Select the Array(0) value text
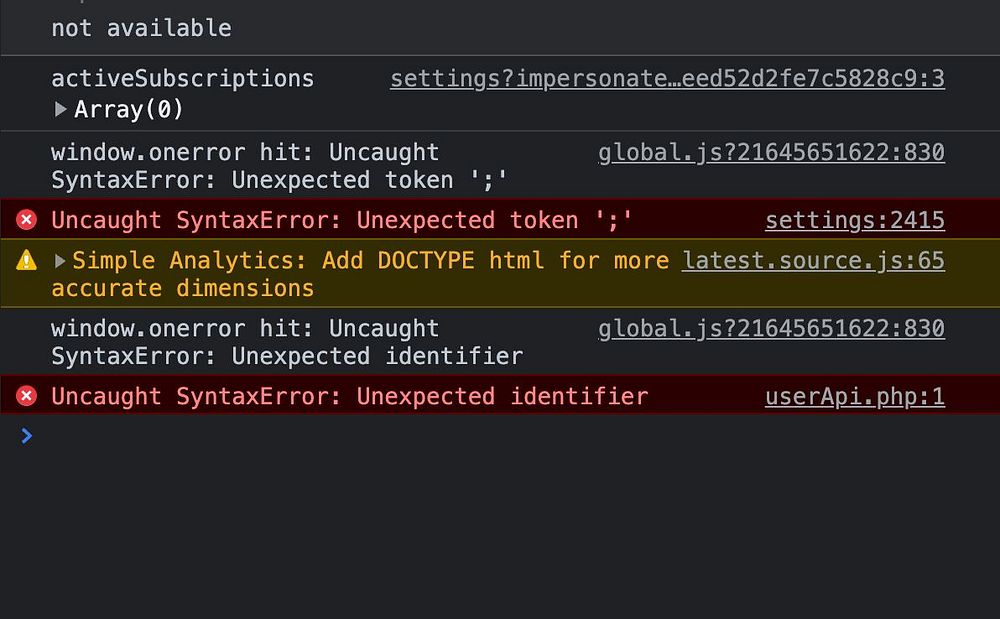 [129, 109]
